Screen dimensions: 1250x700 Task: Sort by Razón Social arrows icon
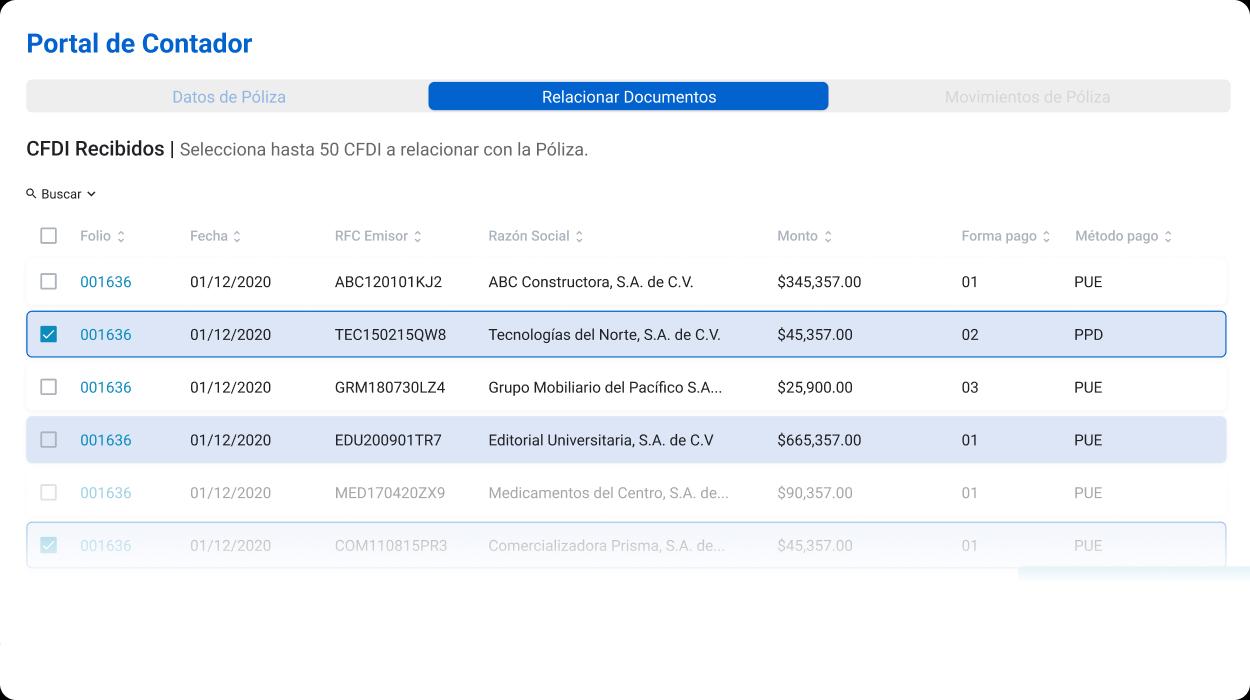tap(579, 237)
